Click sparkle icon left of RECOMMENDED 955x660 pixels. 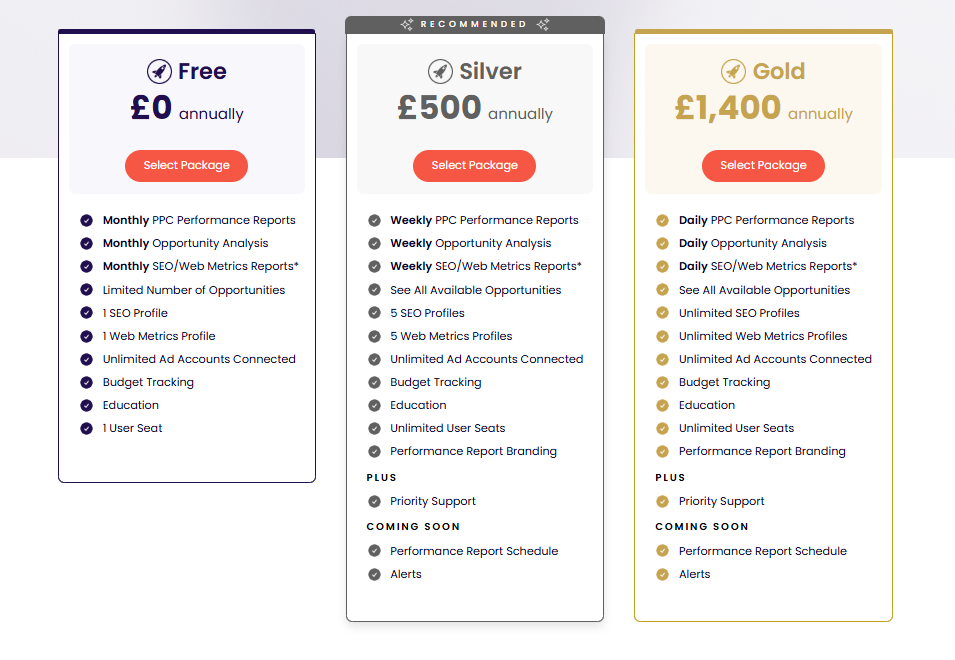point(407,24)
